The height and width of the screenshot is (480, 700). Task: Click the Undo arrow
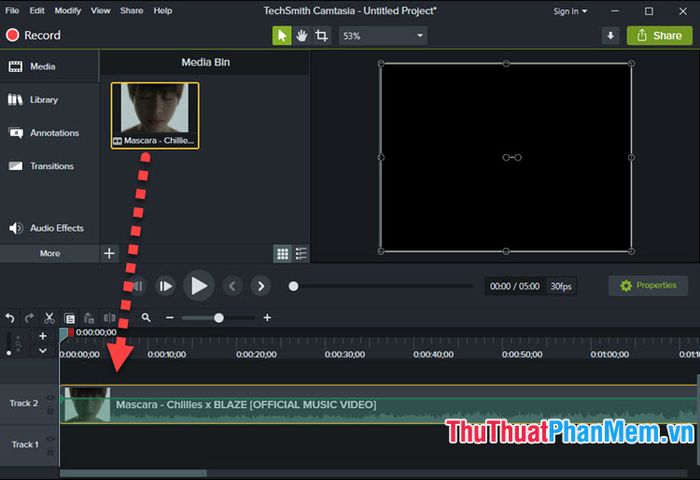[x=10, y=318]
